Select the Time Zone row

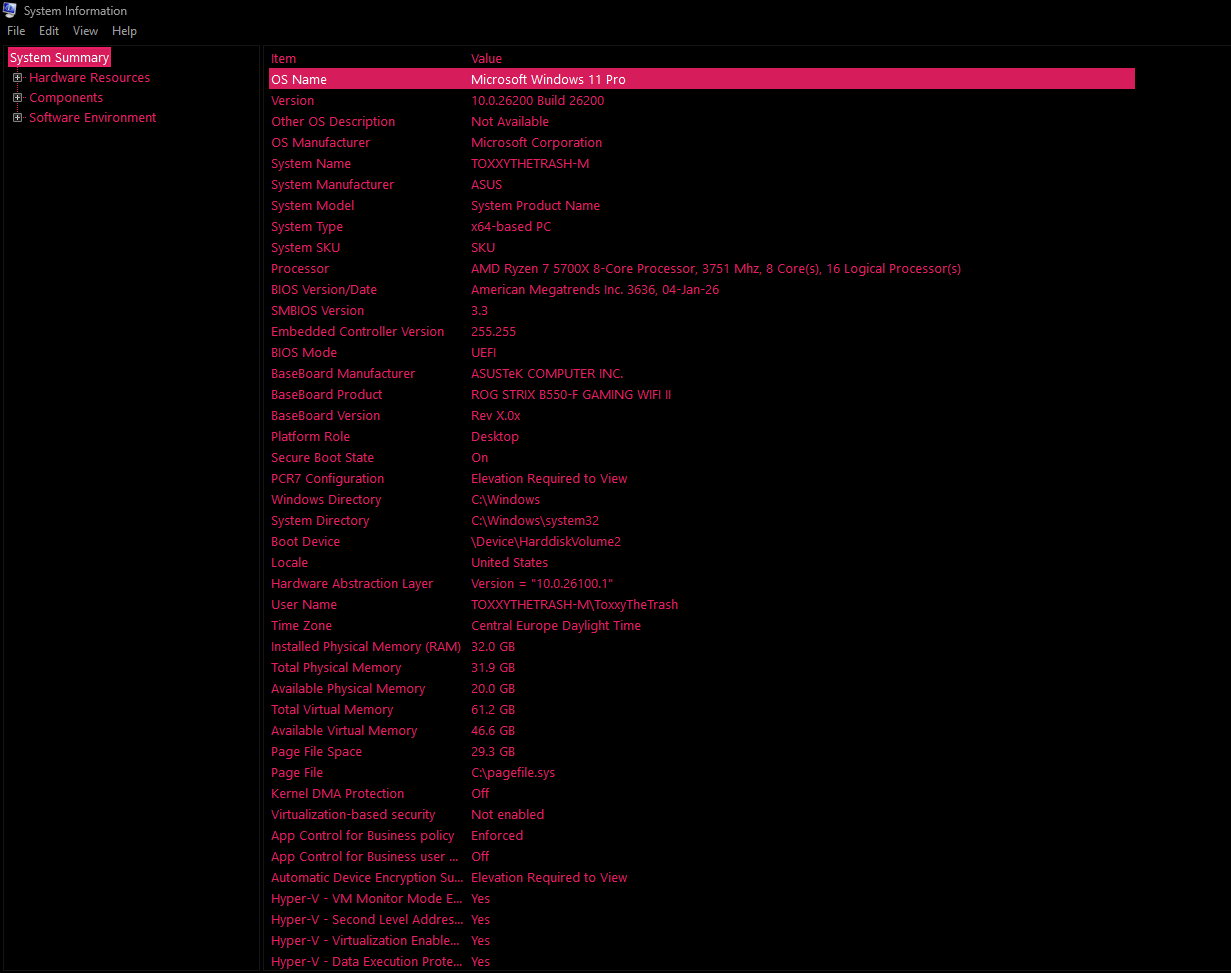click(x=702, y=626)
